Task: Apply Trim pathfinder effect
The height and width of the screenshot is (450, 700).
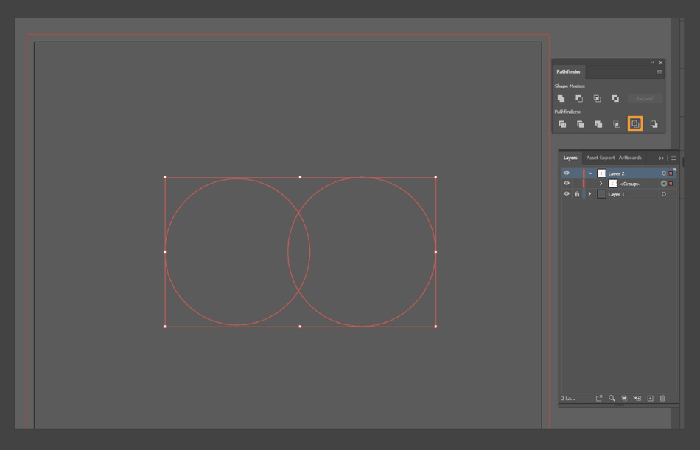Action: tap(580, 124)
